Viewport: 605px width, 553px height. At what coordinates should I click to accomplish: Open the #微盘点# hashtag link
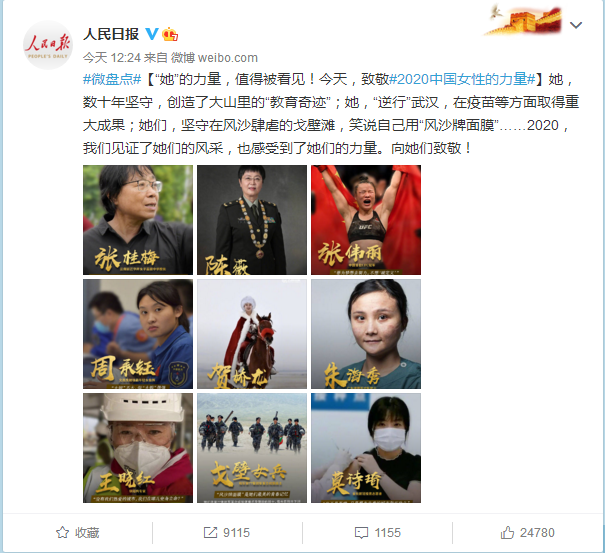coord(112,79)
